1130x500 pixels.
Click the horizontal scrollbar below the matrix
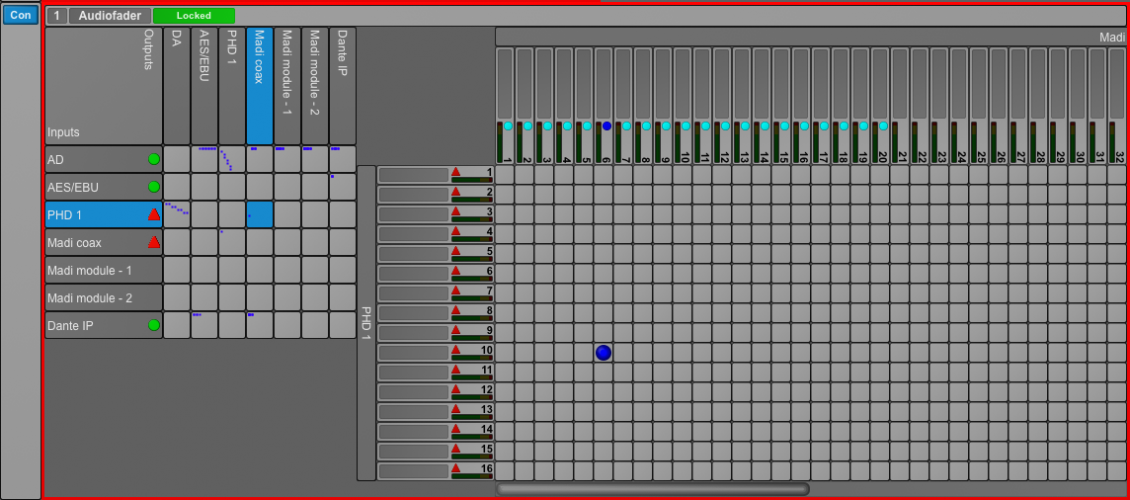tap(652, 489)
